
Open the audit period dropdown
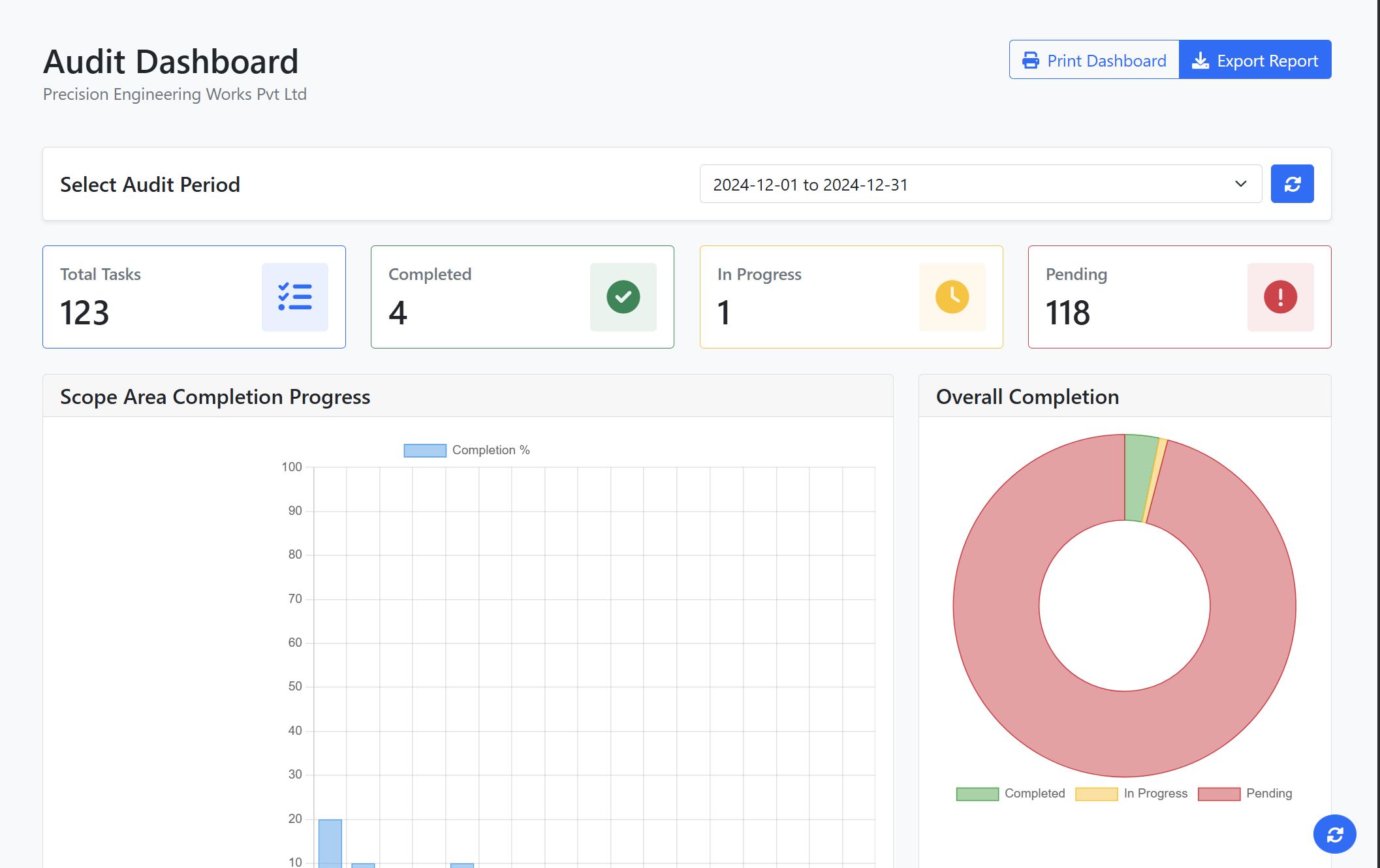pyautogui.click(x=979, y=183)
